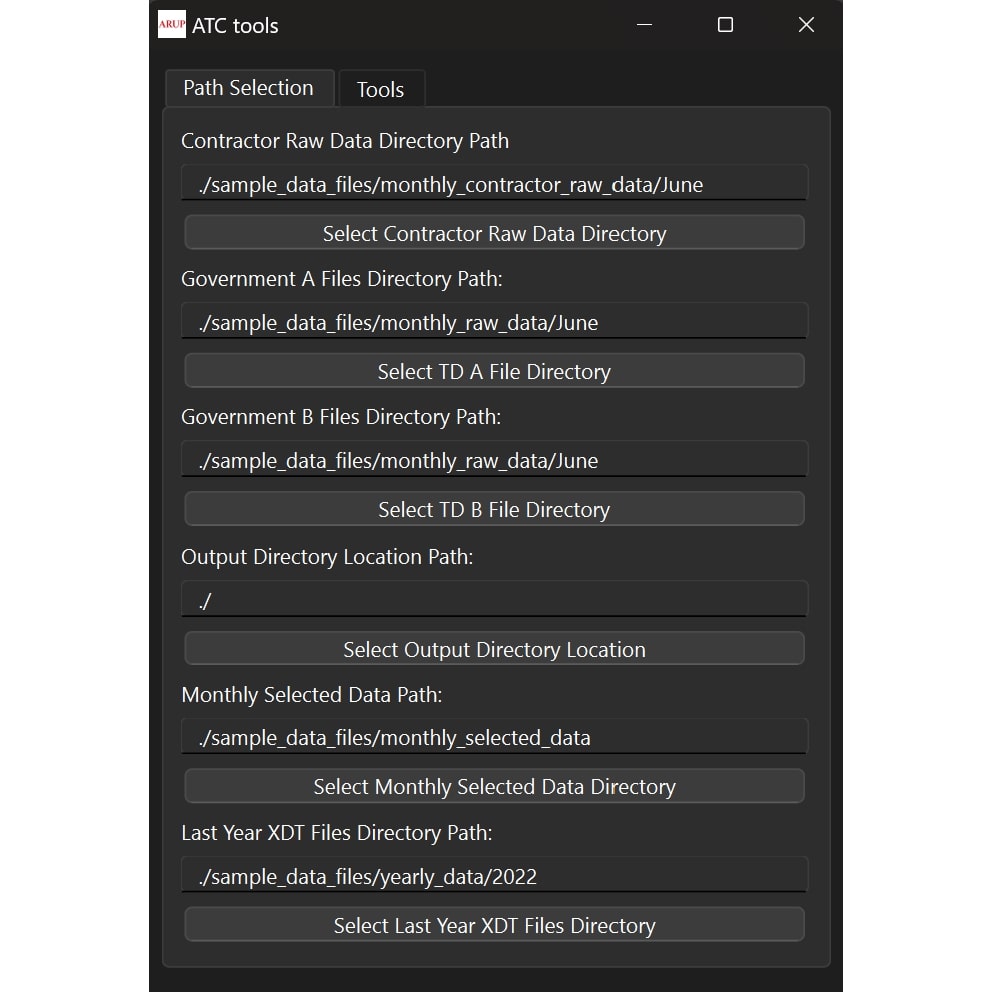Maximize the ATC tools window
The height and width of the screenshot is (992, 992).
coord(725,25)
